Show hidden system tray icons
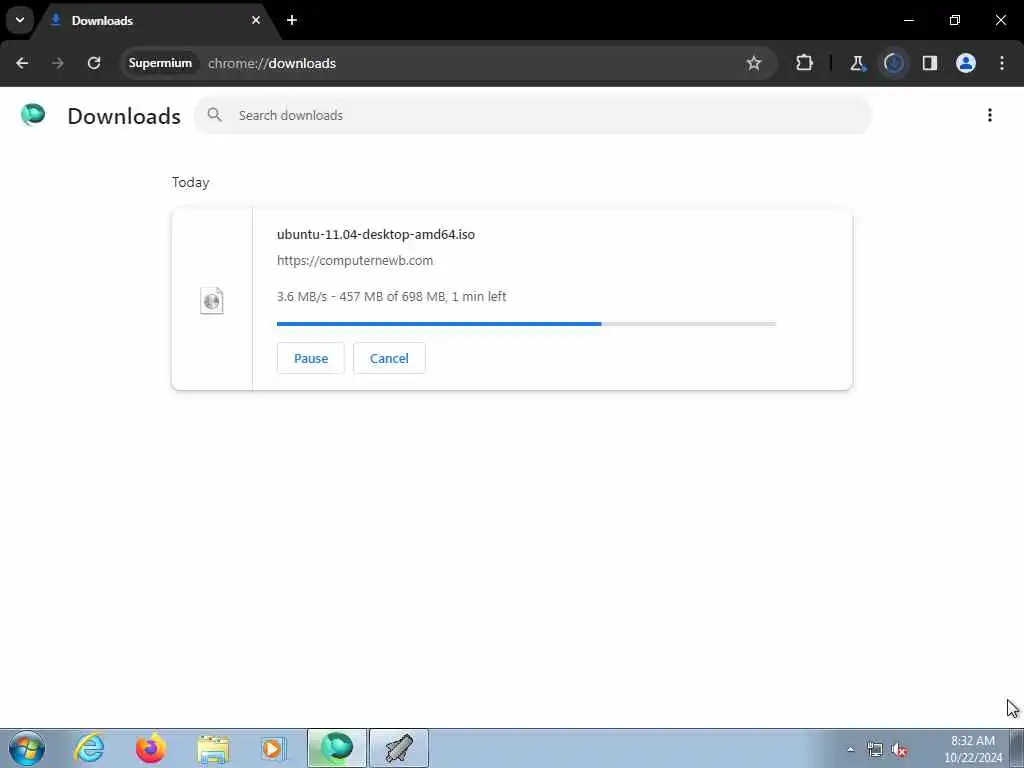This screenshot has height=768, width=1024. point(850,749)
